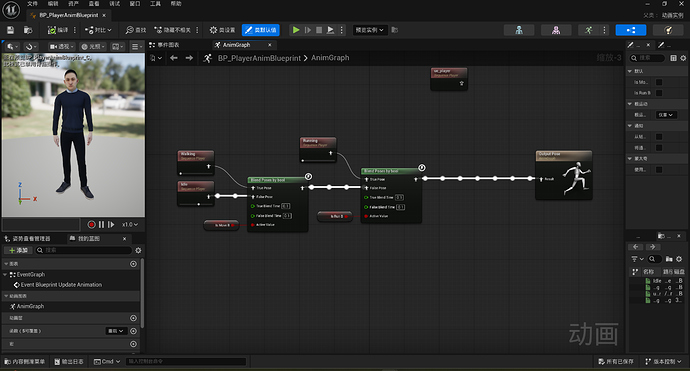Start play simulation with green arrow
Screen dimensions: 690x371
(296, 30)
